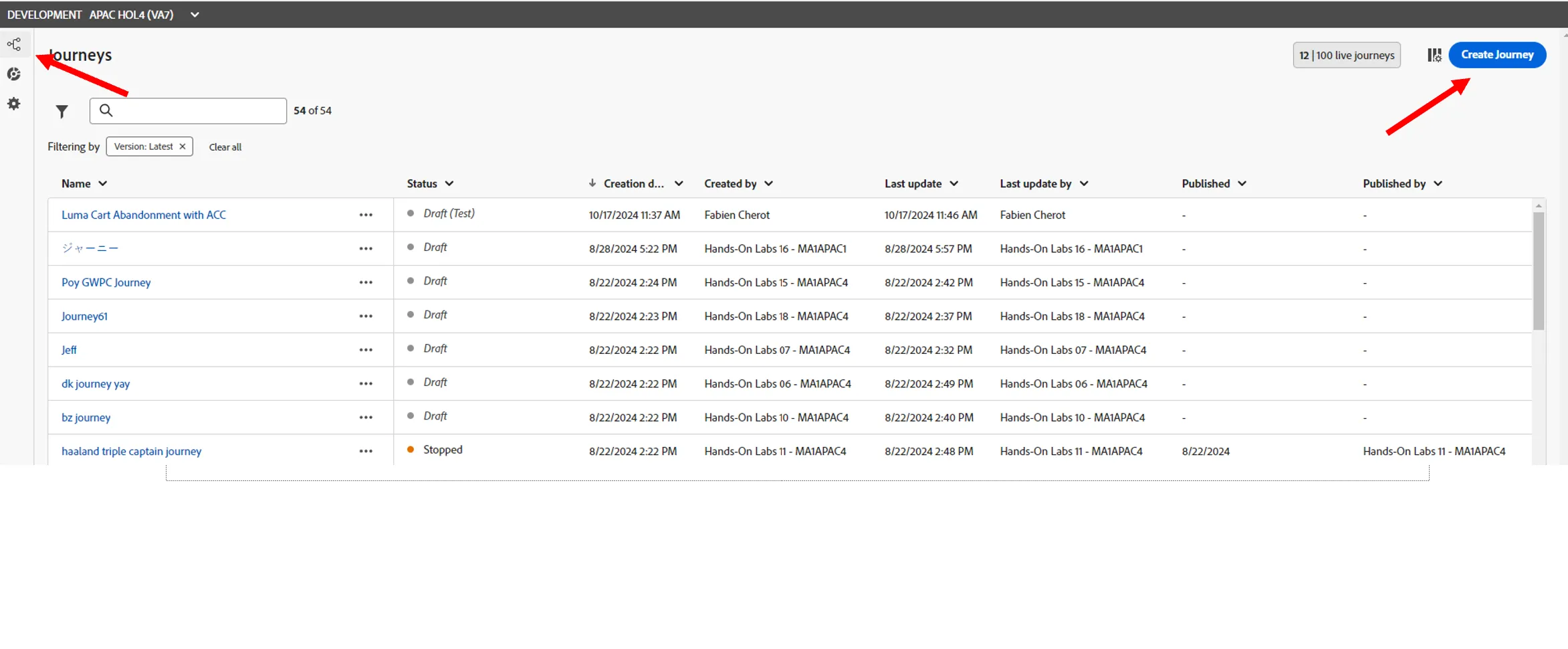
Task: Open the Created by column menu
Action: pyautogui.click(x=769, y=183)
